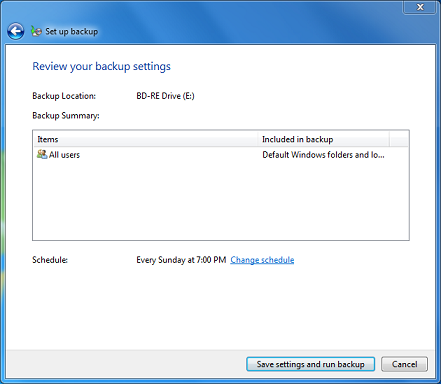
Task: Click the 'Set up backup' title text
Action: tap(72, 31)
